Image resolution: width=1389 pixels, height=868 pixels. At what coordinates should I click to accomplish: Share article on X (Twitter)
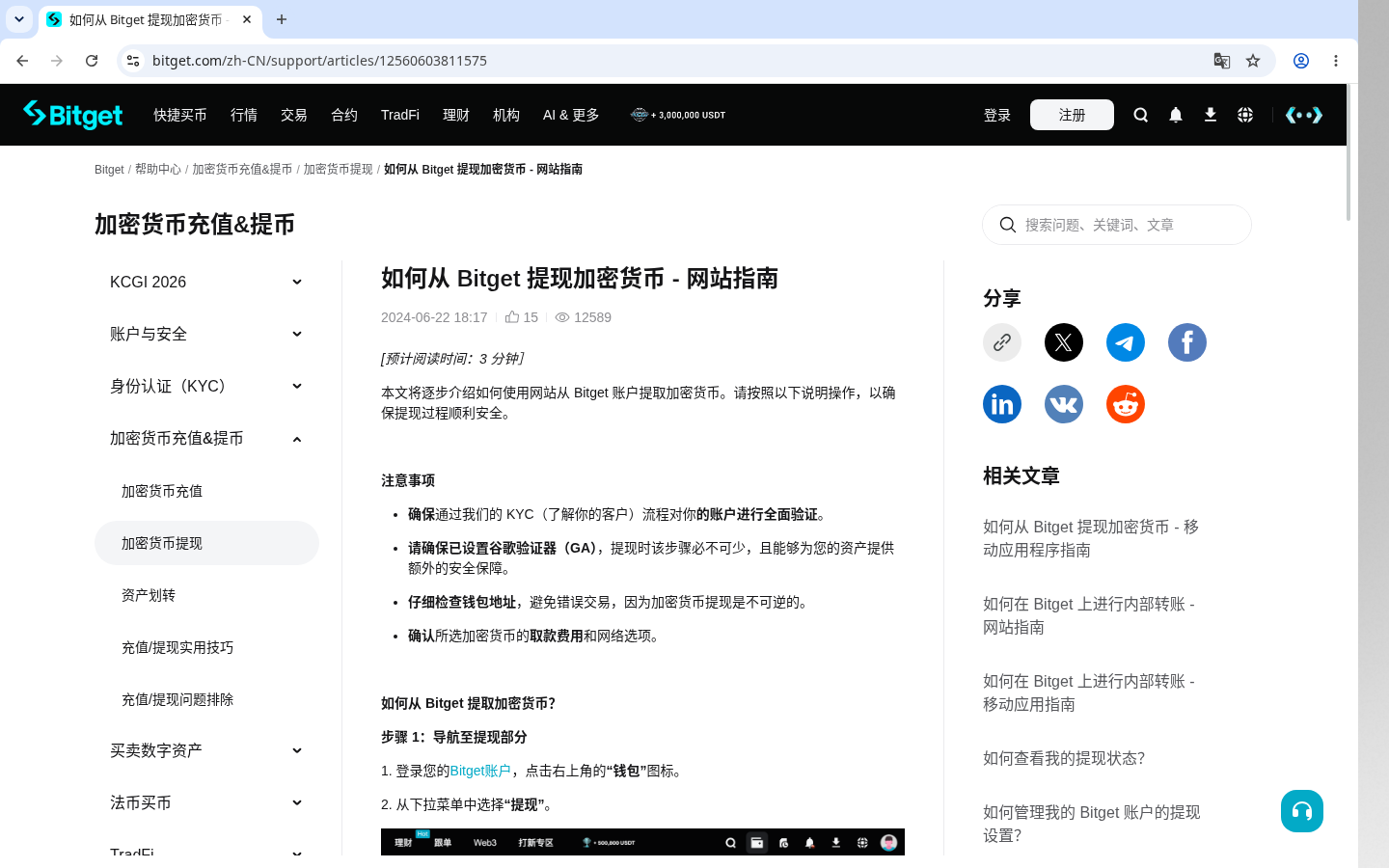pos(1063,342)
